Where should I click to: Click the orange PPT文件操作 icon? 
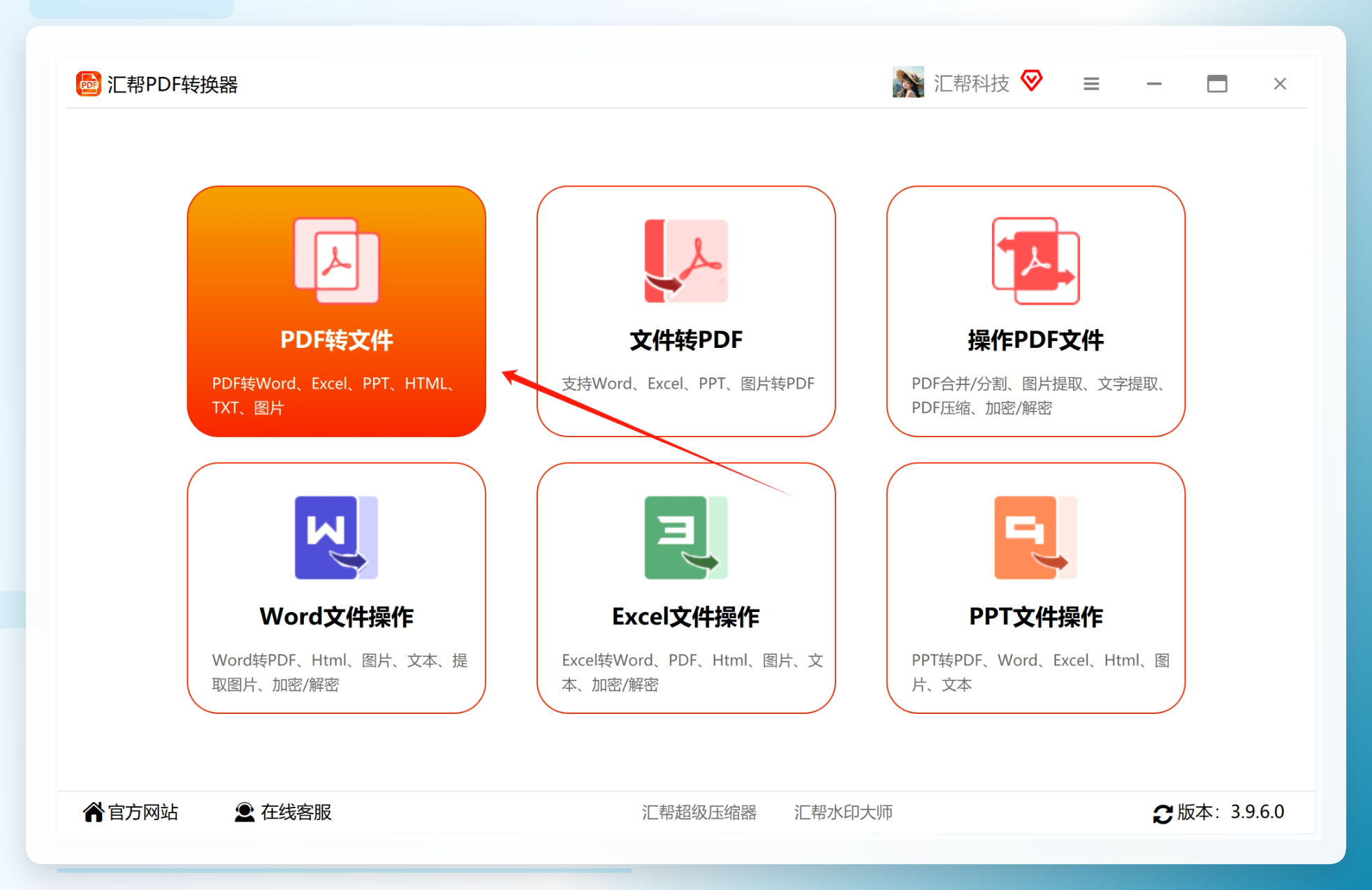click(x=1036, y=537)
